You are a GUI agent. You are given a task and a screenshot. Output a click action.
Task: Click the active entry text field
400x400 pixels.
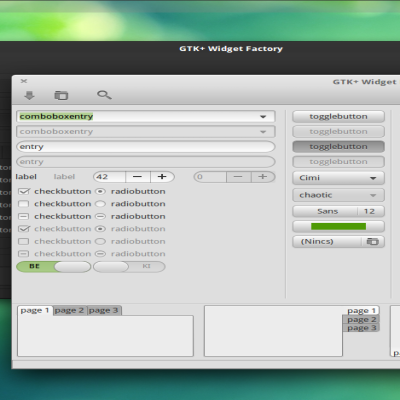click(146, 147)
